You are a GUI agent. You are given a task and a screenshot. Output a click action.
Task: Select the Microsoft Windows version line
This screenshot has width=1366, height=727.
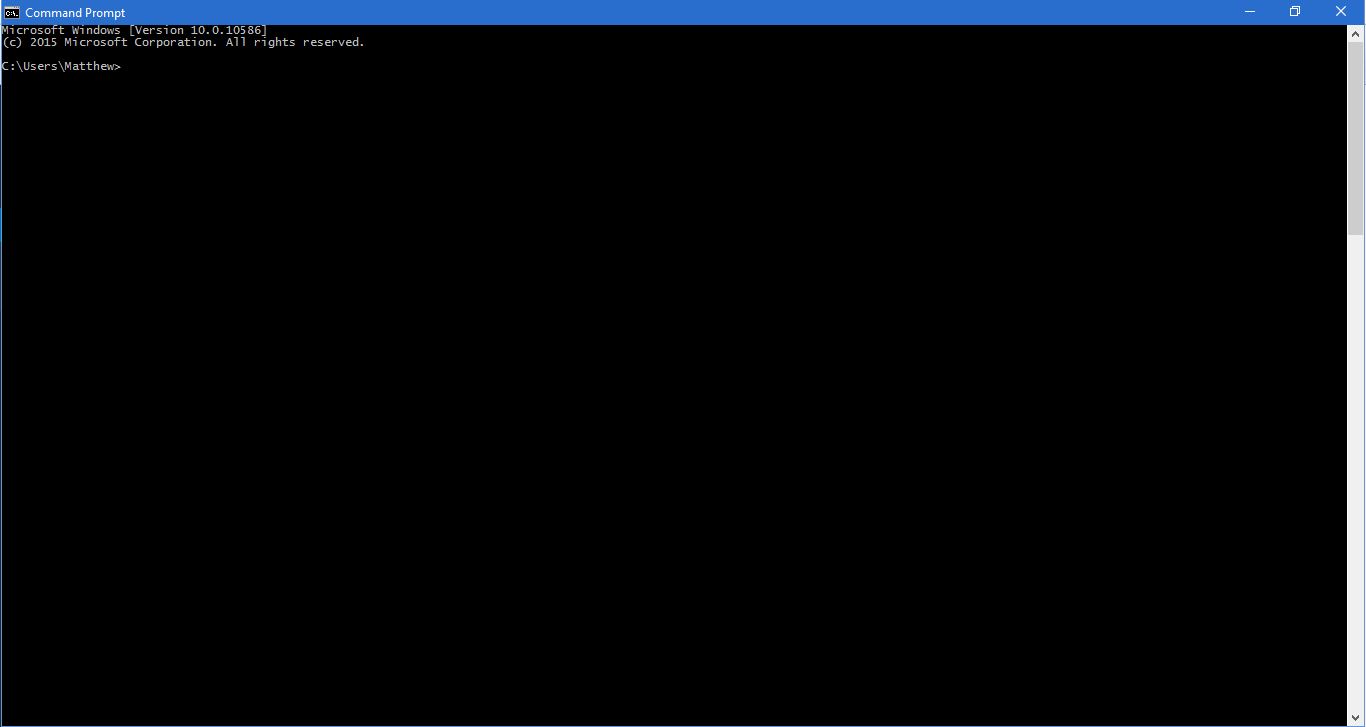pos(135,29)
